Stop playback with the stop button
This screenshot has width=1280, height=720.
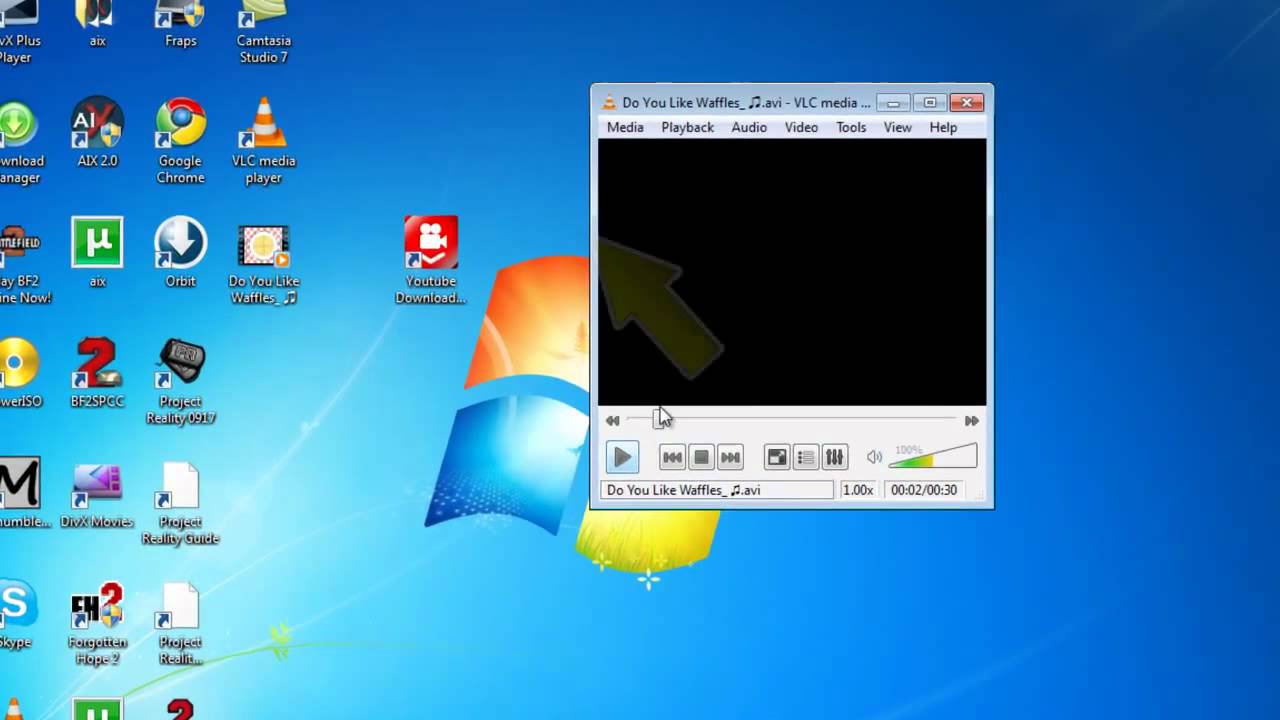click(701, 458)
